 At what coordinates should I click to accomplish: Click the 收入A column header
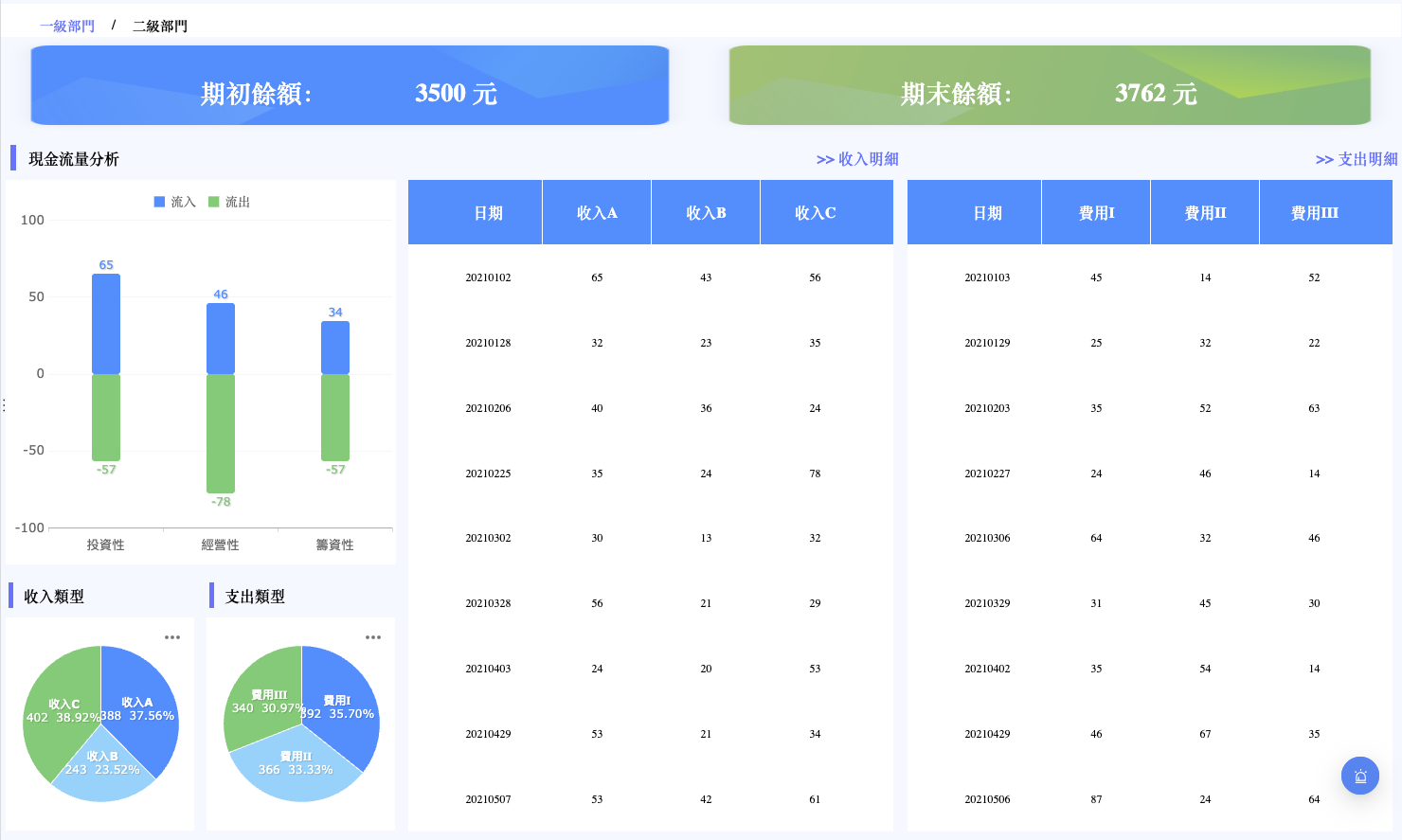click(x=597, y=213)
